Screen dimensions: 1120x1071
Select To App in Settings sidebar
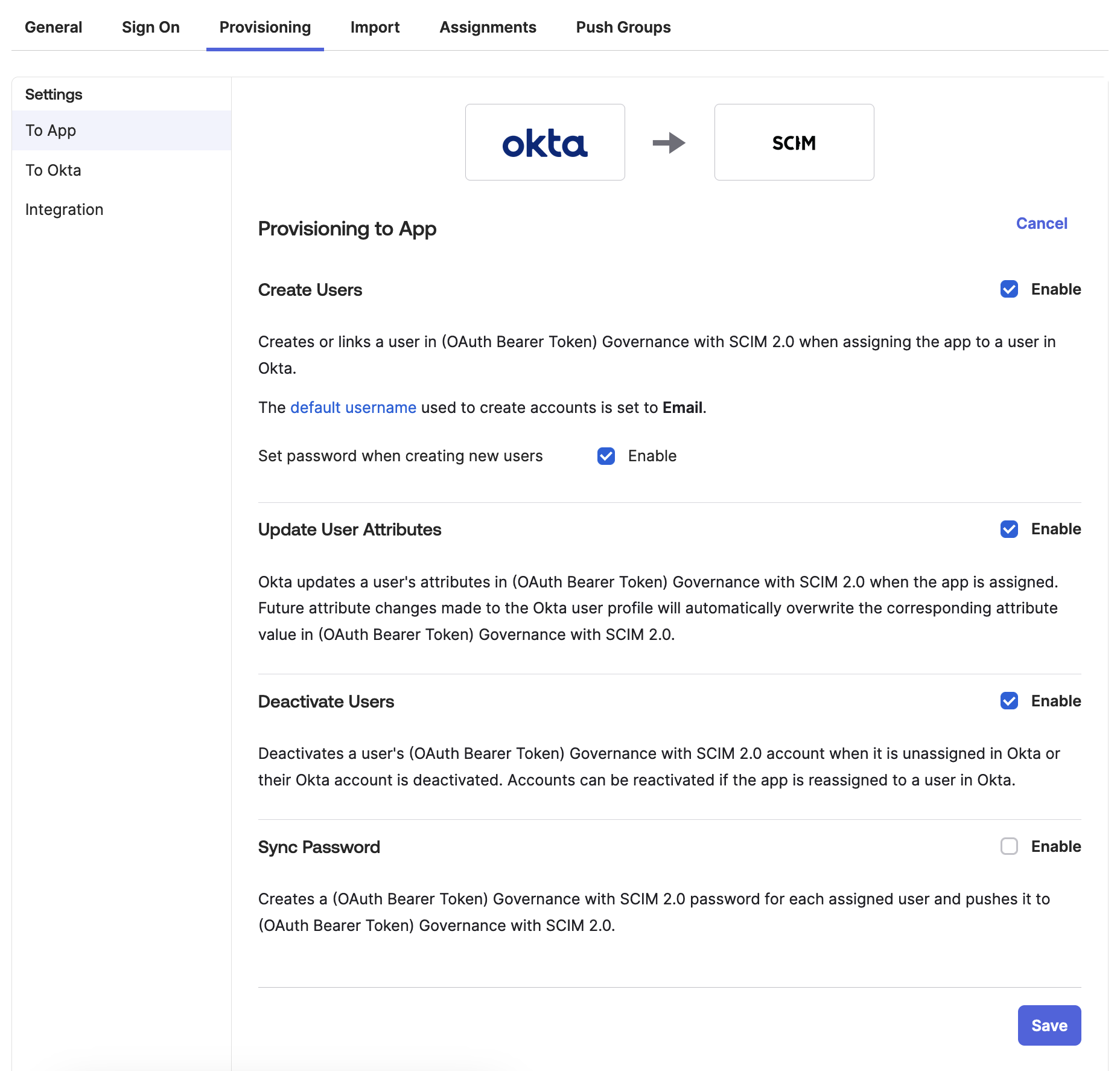pyautogui.click(x=121, y=130)
